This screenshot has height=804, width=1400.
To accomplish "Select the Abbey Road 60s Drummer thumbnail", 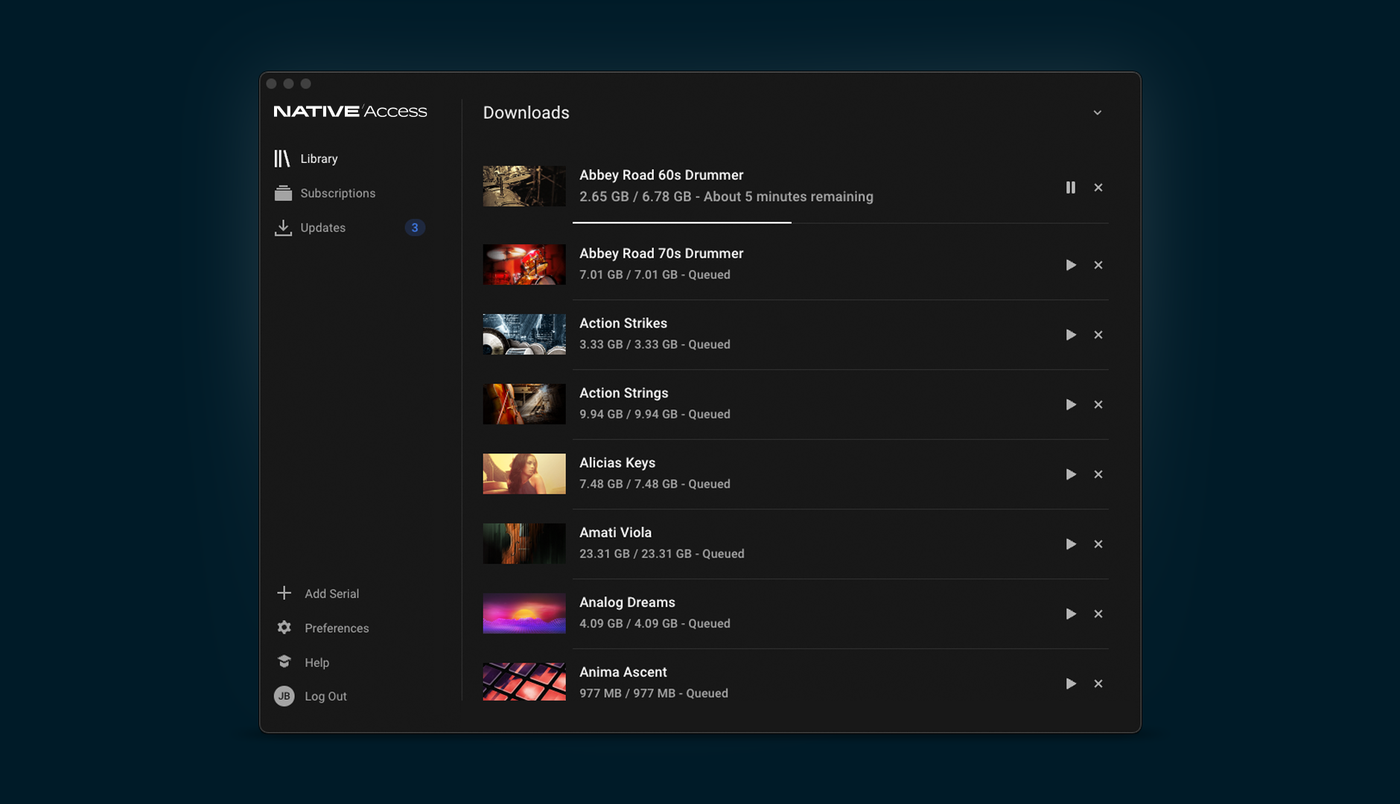I will coord(524,186).
